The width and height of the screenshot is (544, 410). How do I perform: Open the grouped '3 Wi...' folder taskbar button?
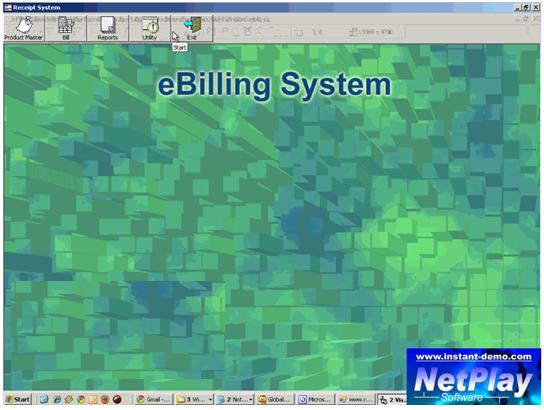pyautogui.click(x=194, y=399)
